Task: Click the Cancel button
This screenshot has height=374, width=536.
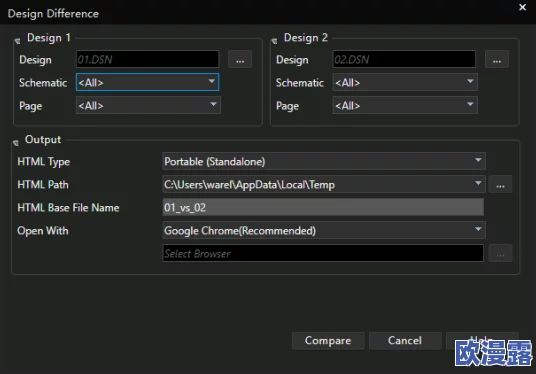Action: [x=405, y=340]
